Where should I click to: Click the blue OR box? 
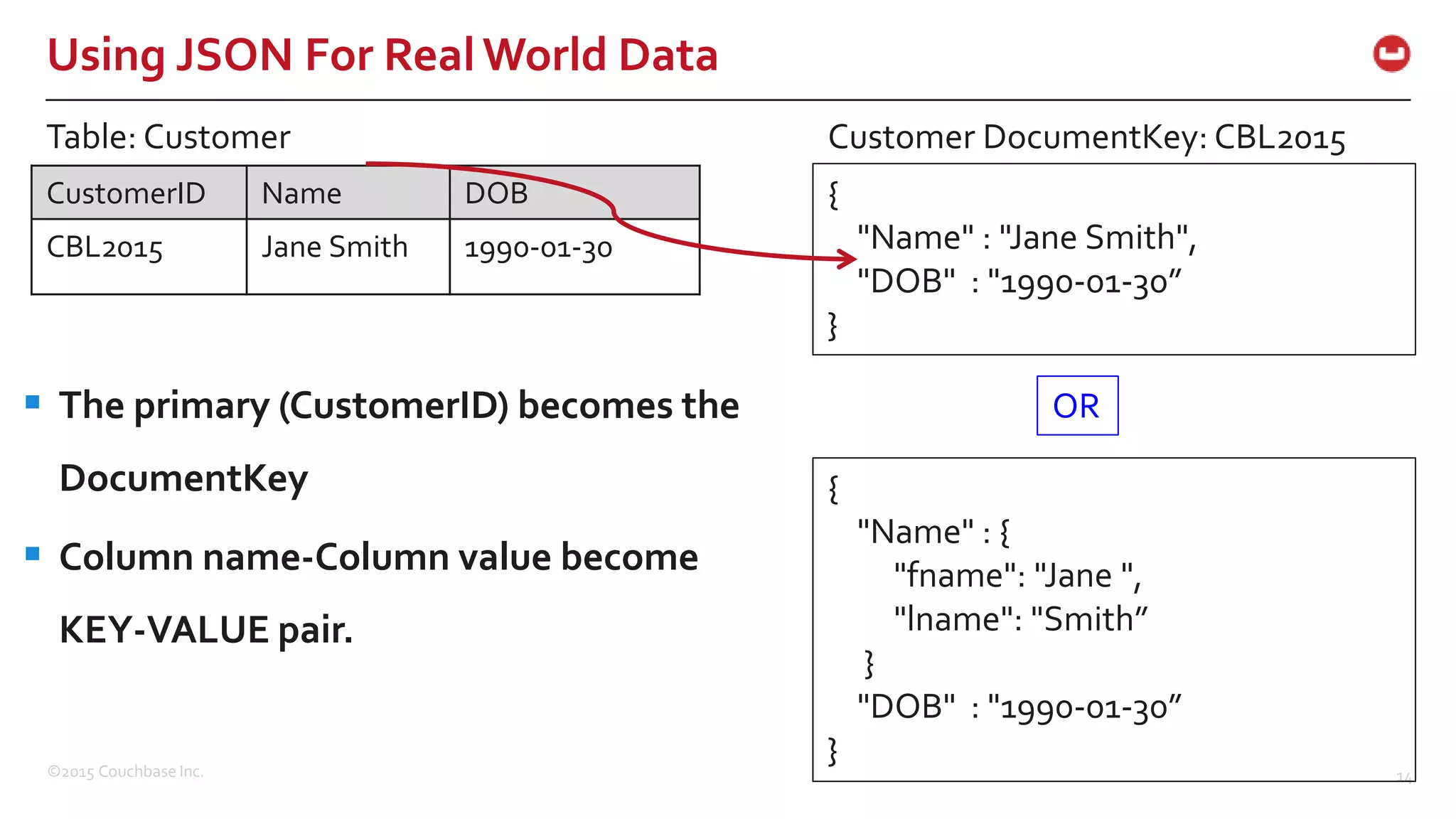coord(1076,405)
